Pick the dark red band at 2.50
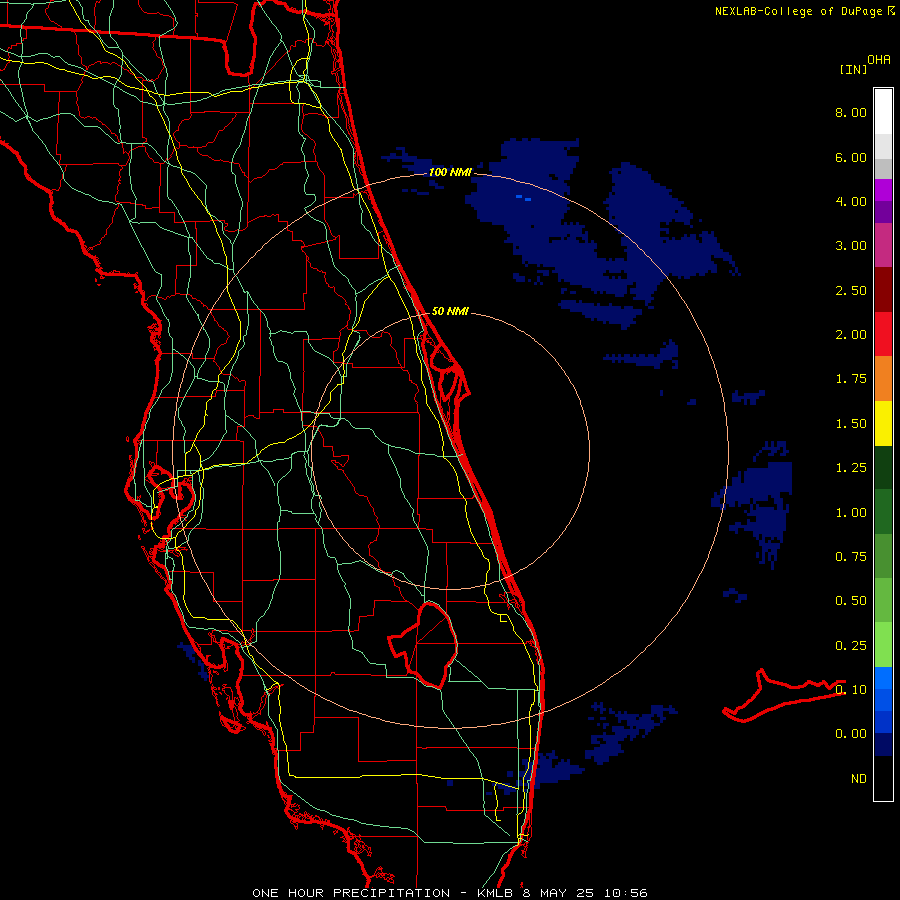The height and width of the screenshot is (900, 900). click(x=883, y=290)
